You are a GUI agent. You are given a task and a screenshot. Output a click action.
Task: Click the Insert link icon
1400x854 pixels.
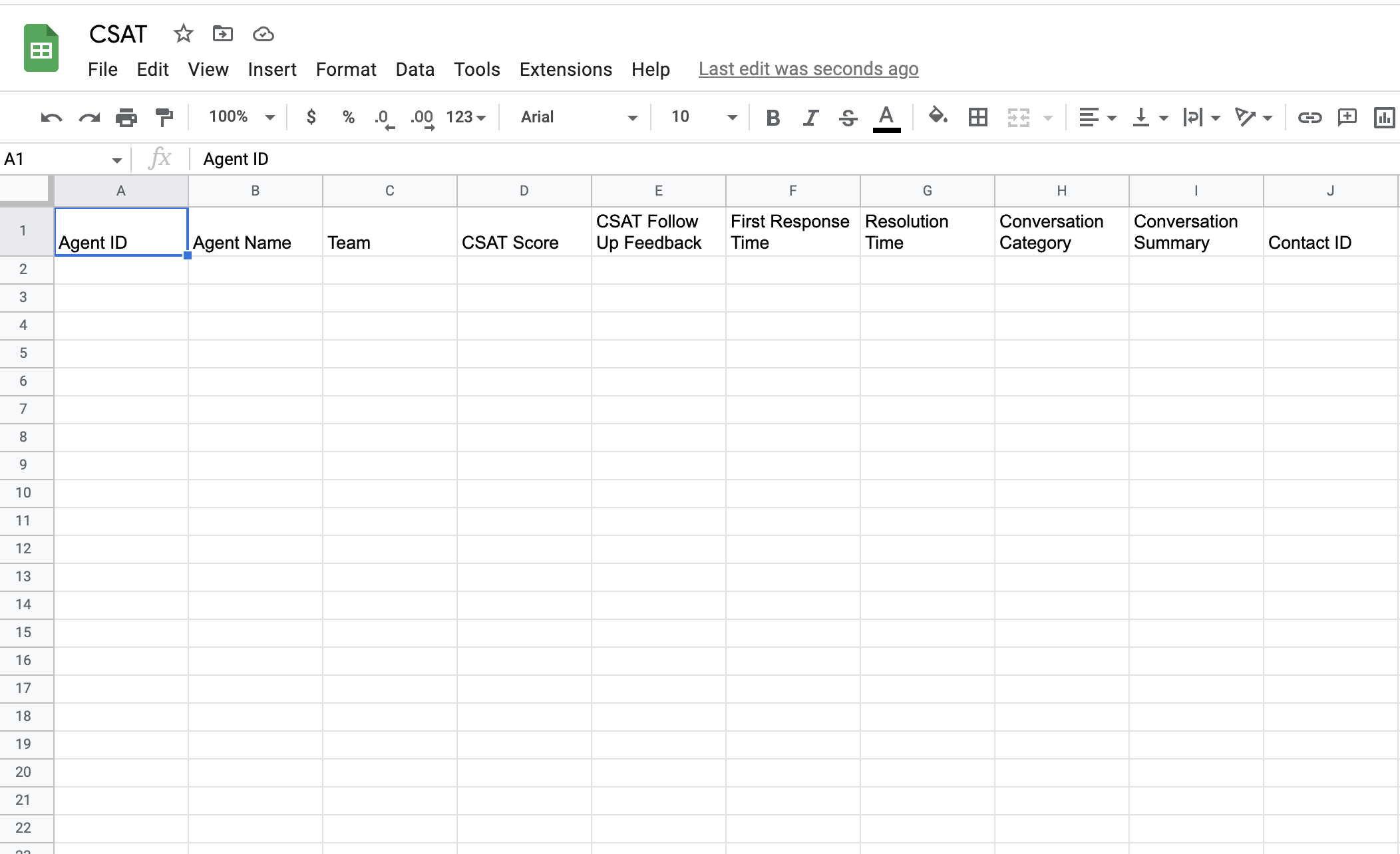(1309, 118)
